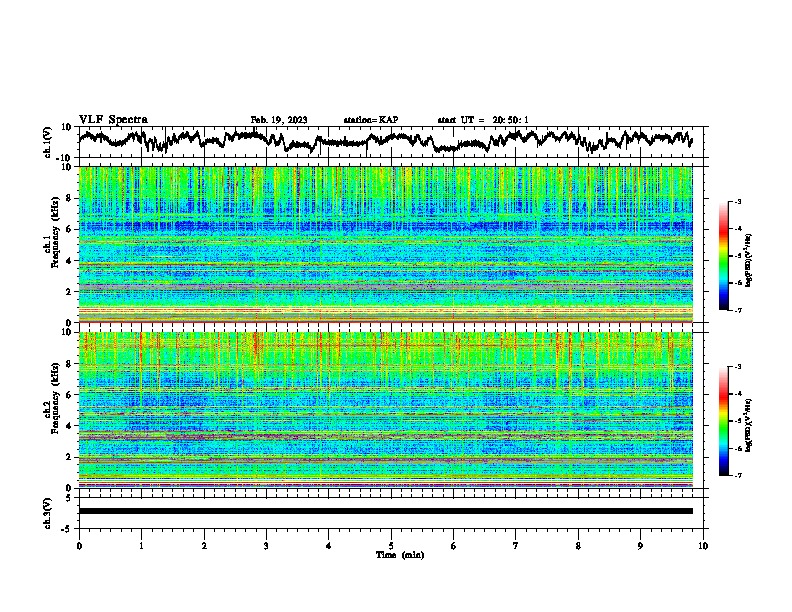The height and width of the screenshot is (612, 792).
Task: Click time axis tick label "1"
Action: [141, 546]
